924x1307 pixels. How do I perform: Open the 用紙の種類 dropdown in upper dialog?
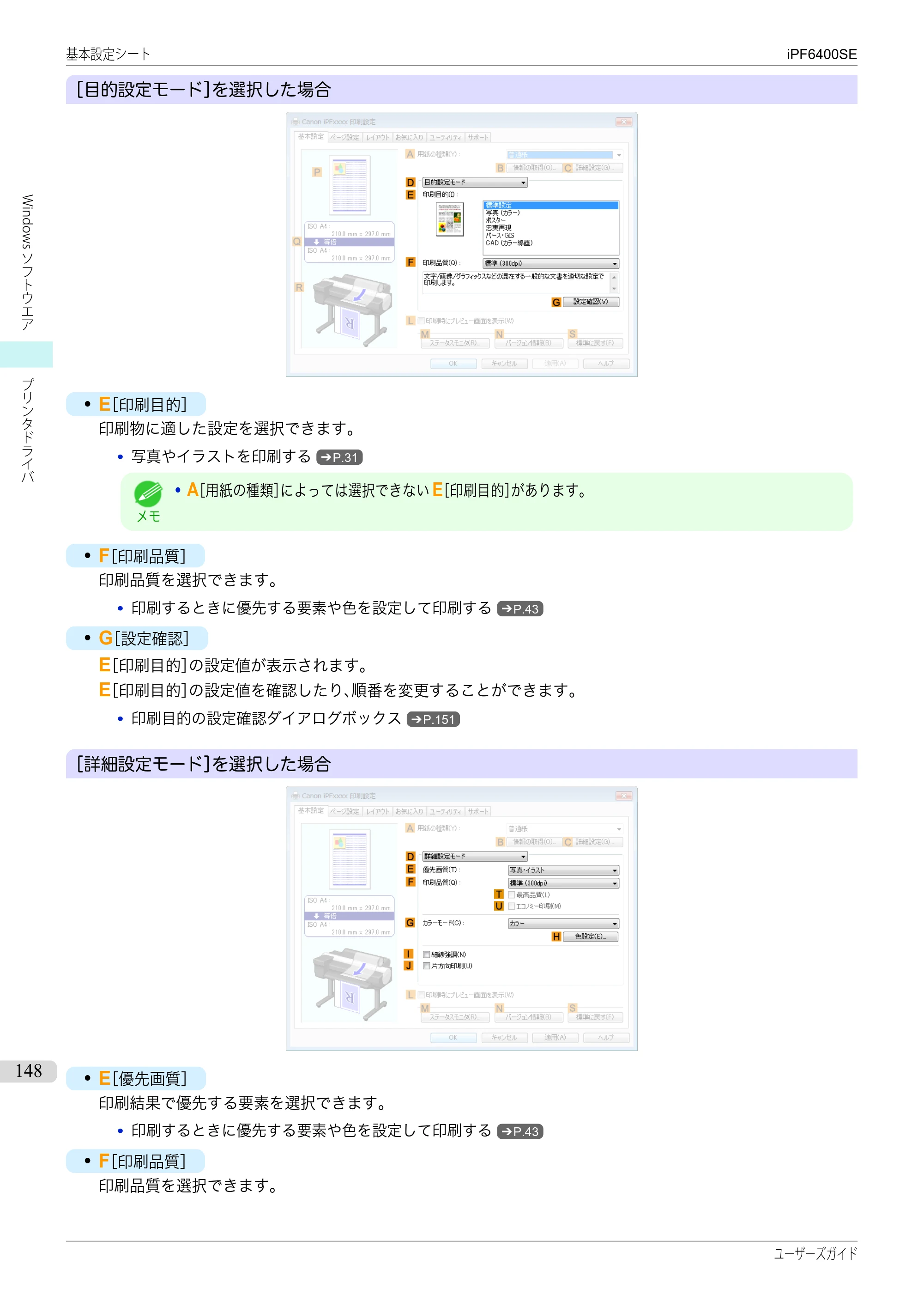[x=564, y=155]
